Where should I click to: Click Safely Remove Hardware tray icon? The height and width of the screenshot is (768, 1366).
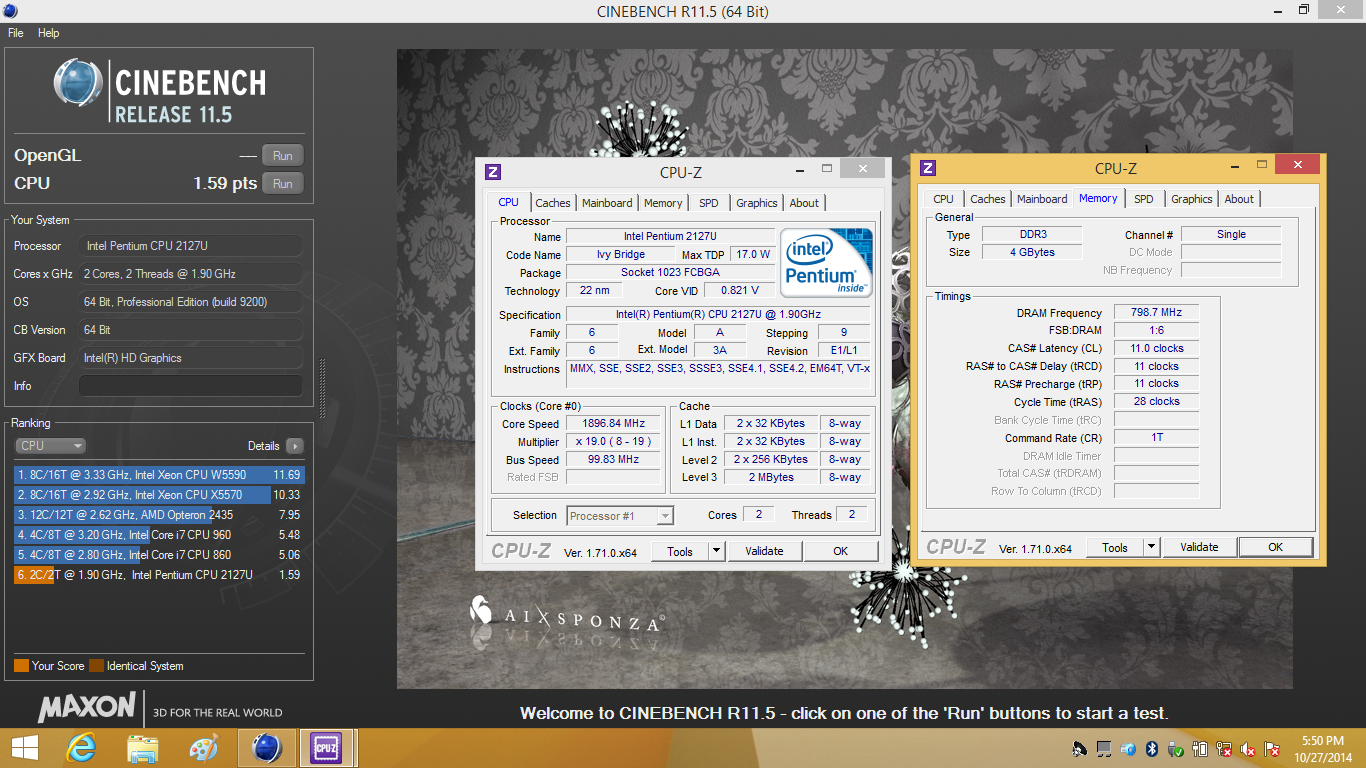pos(1176,749)
